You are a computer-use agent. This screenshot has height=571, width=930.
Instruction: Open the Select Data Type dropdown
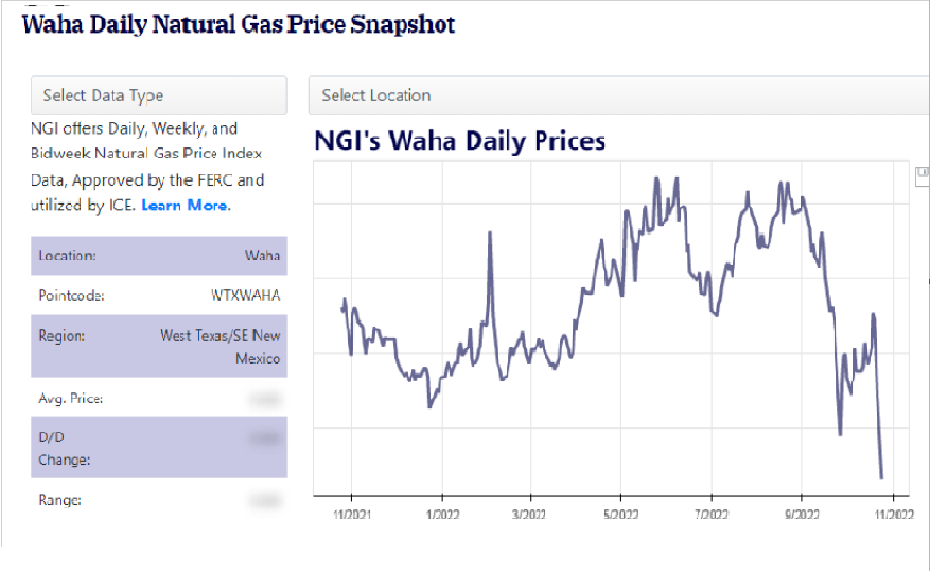coord(159,95)
